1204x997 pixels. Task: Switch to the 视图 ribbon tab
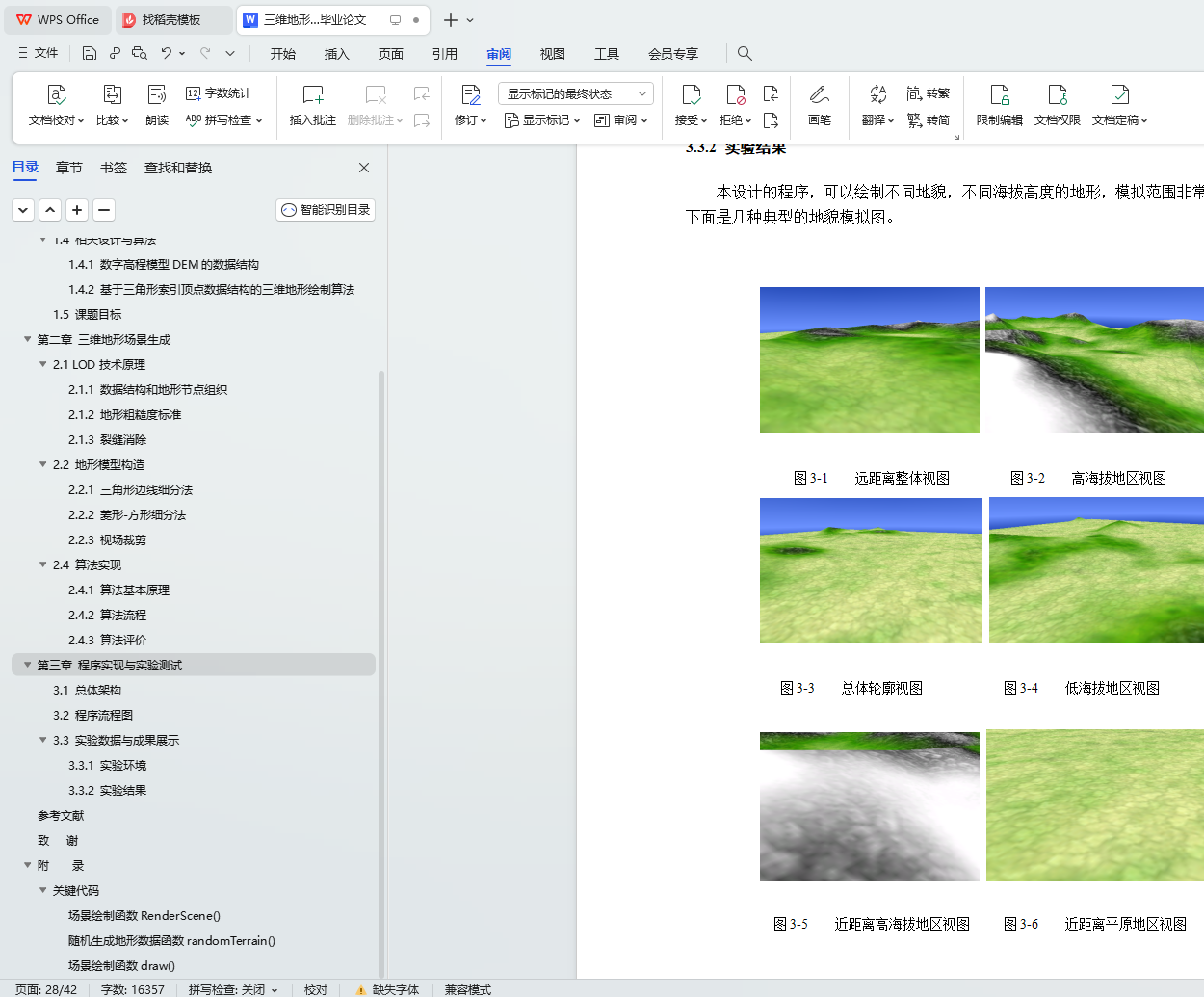click(553, 54)
